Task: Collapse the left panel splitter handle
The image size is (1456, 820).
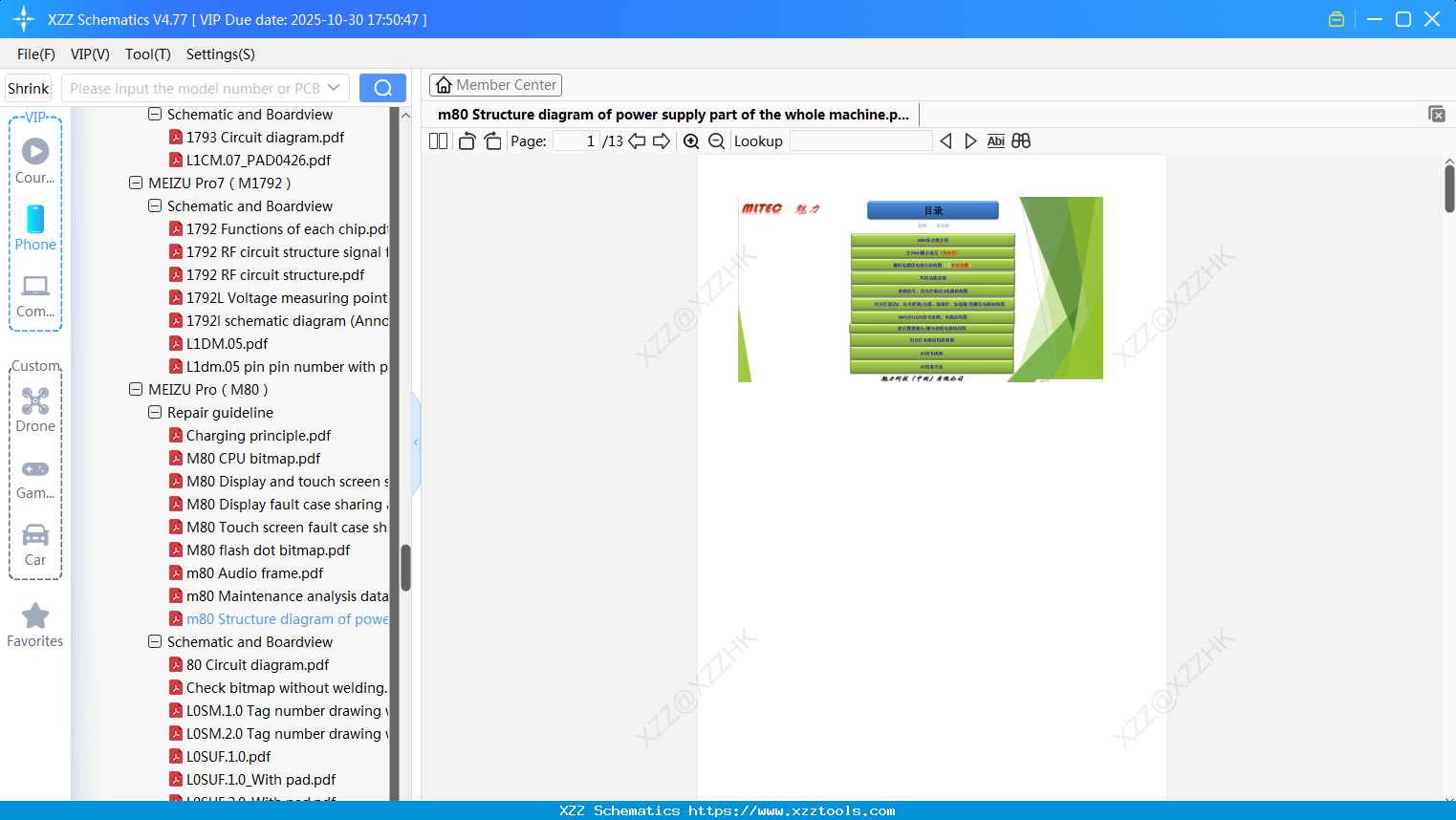Action: pos(416,442)
